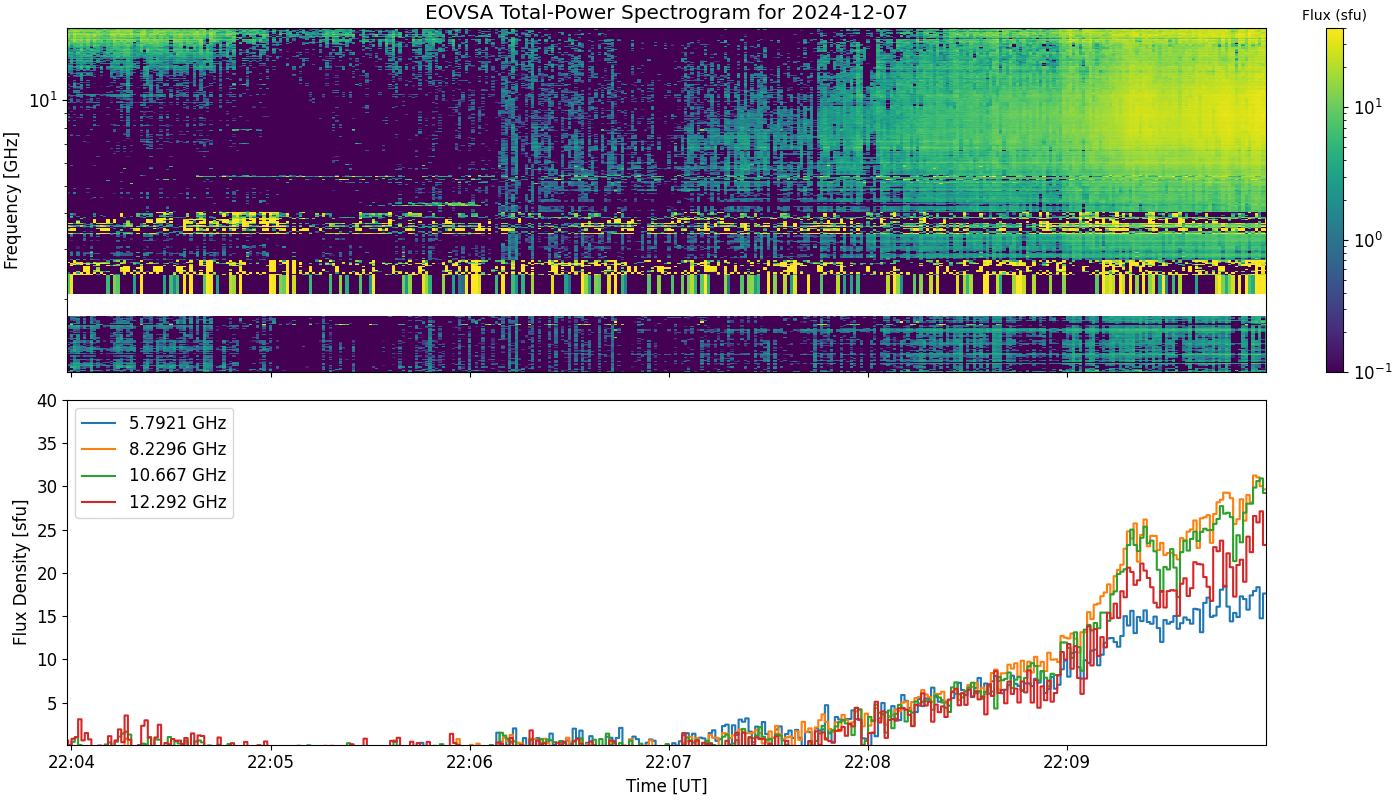Click the 8.2296 GHz legend entry
1400x800 pixels.
pyautogui.click(x=153, y=449)
